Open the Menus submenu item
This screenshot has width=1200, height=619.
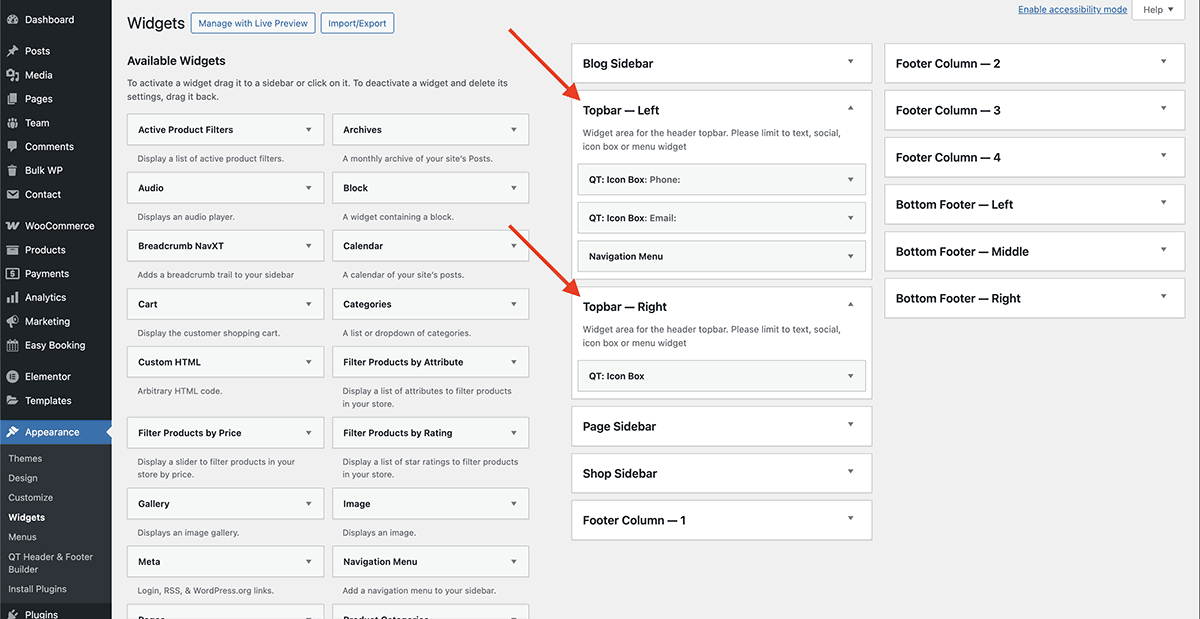[x=22, y=537]
